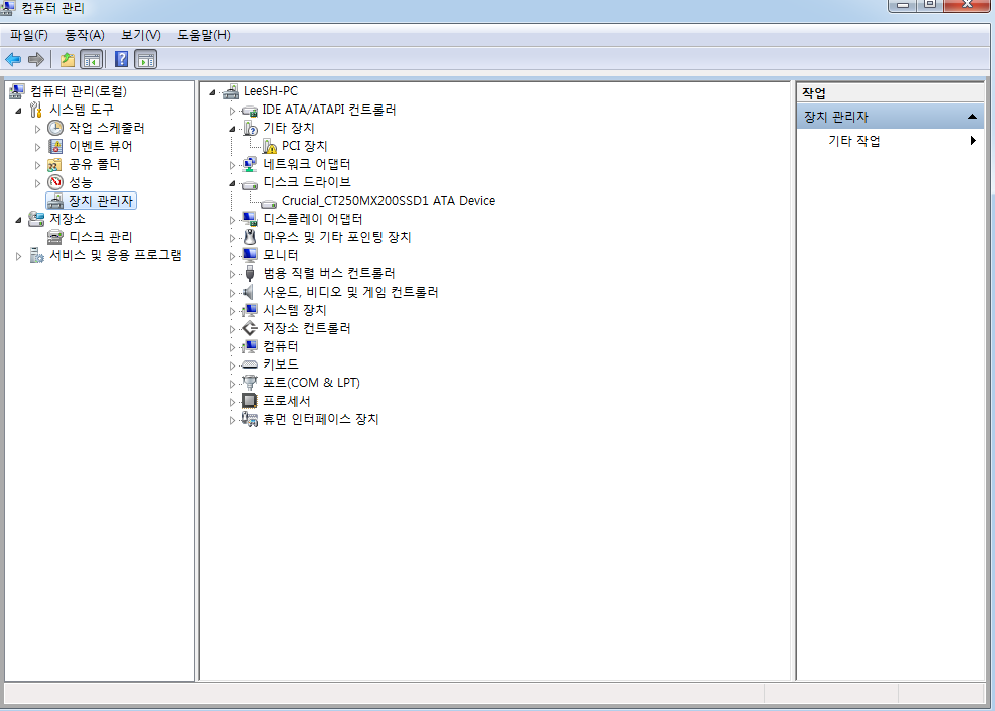
Task: Select Crucial_CT250MX200SSD1 ATA Device
Action: (388, 200)
